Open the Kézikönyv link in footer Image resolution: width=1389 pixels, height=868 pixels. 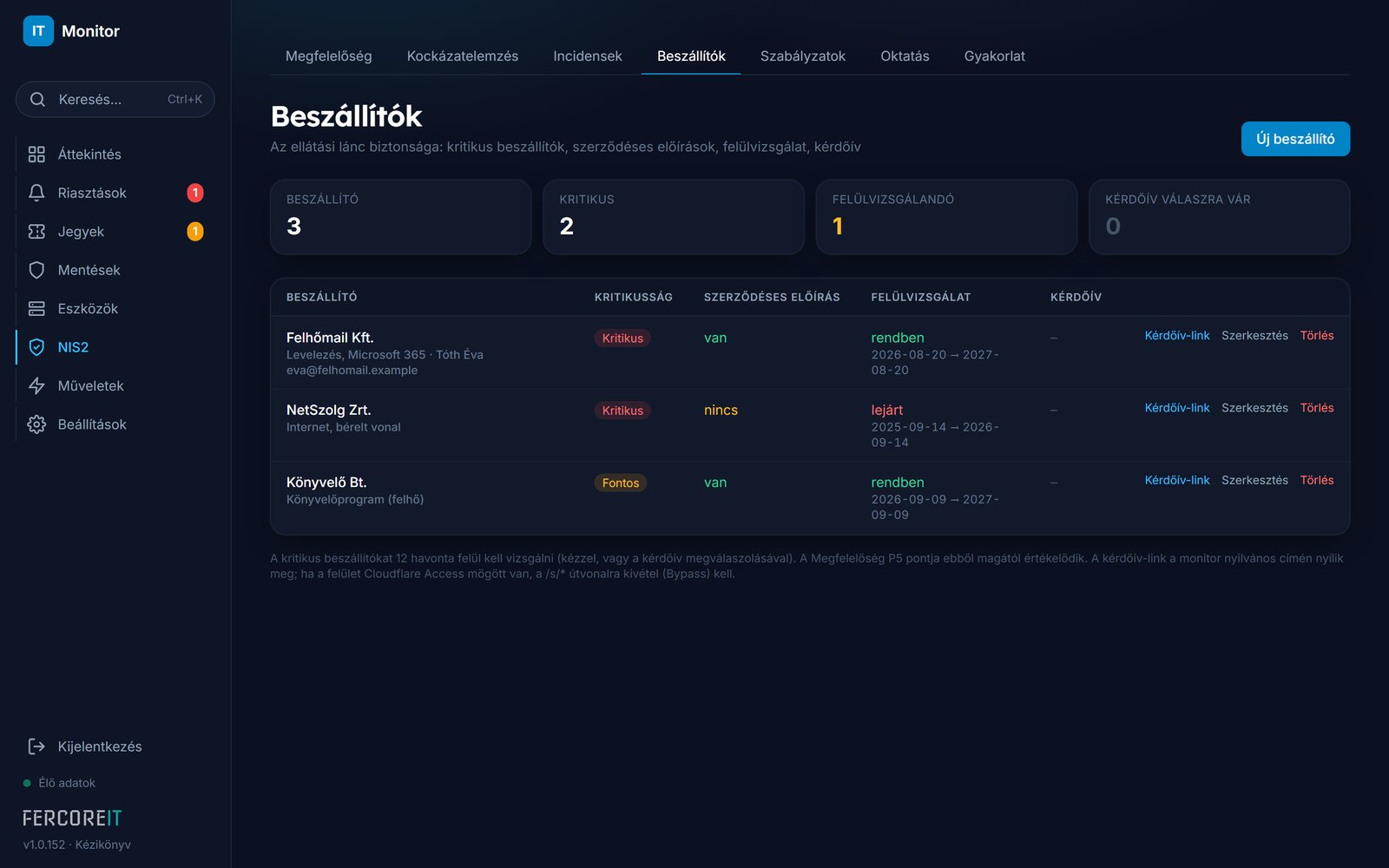(x=103, y=845)
